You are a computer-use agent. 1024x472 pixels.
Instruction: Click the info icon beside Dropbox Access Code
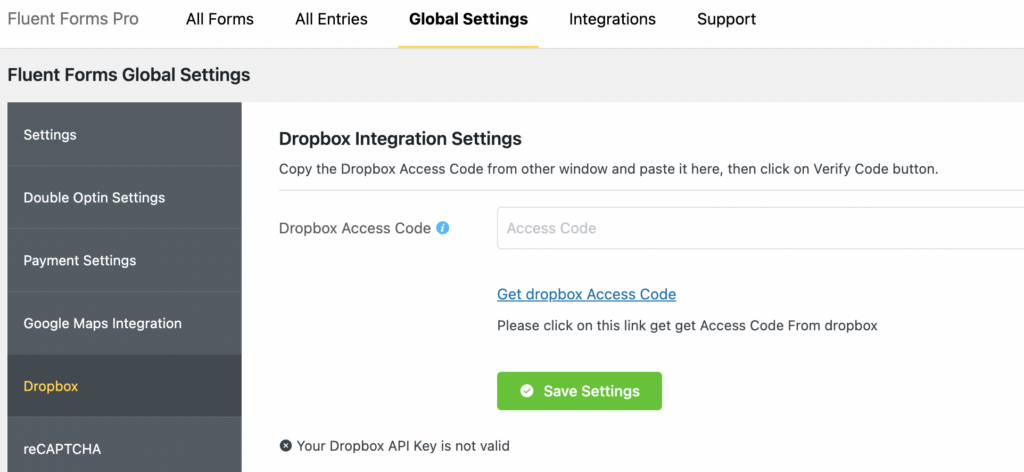coord(443,228)
